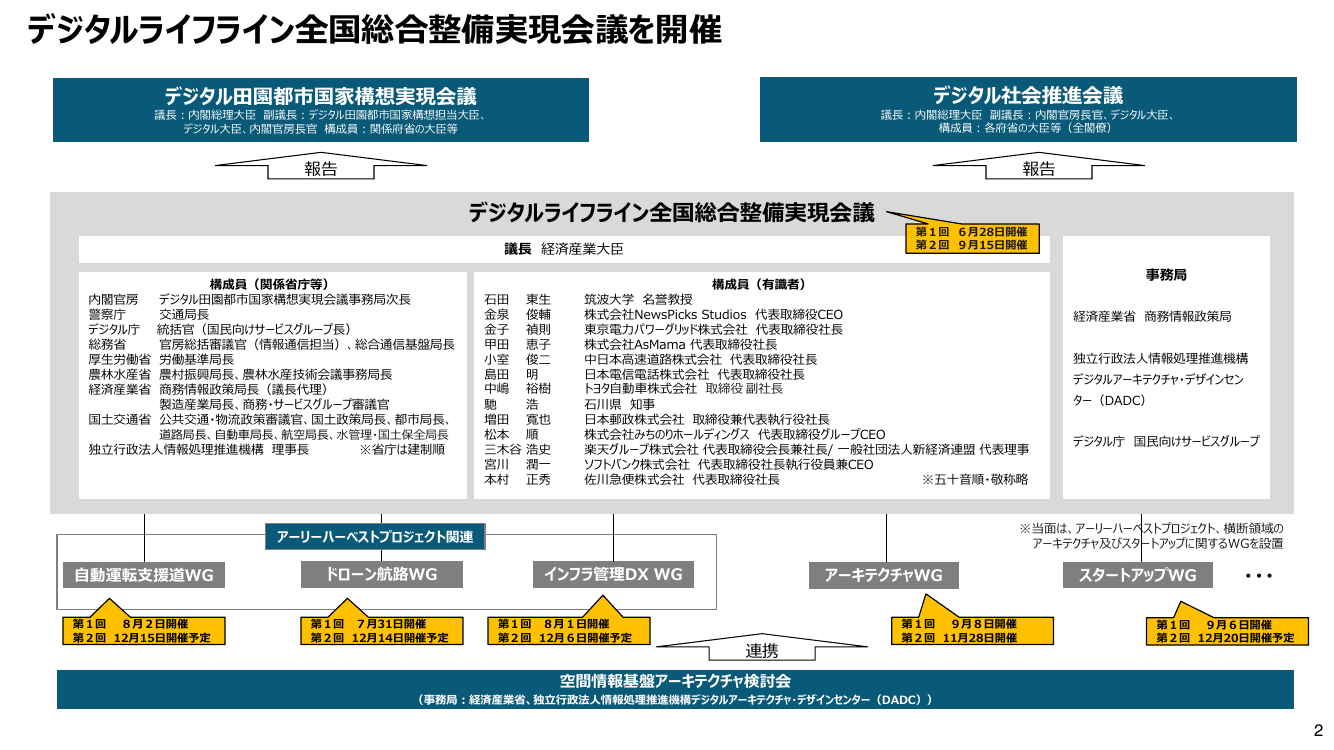Image resolution: width=1334 pixels, height=750 pixels.
Task: Click 議長 経済産業大臣 text
Action: point(563,249)
